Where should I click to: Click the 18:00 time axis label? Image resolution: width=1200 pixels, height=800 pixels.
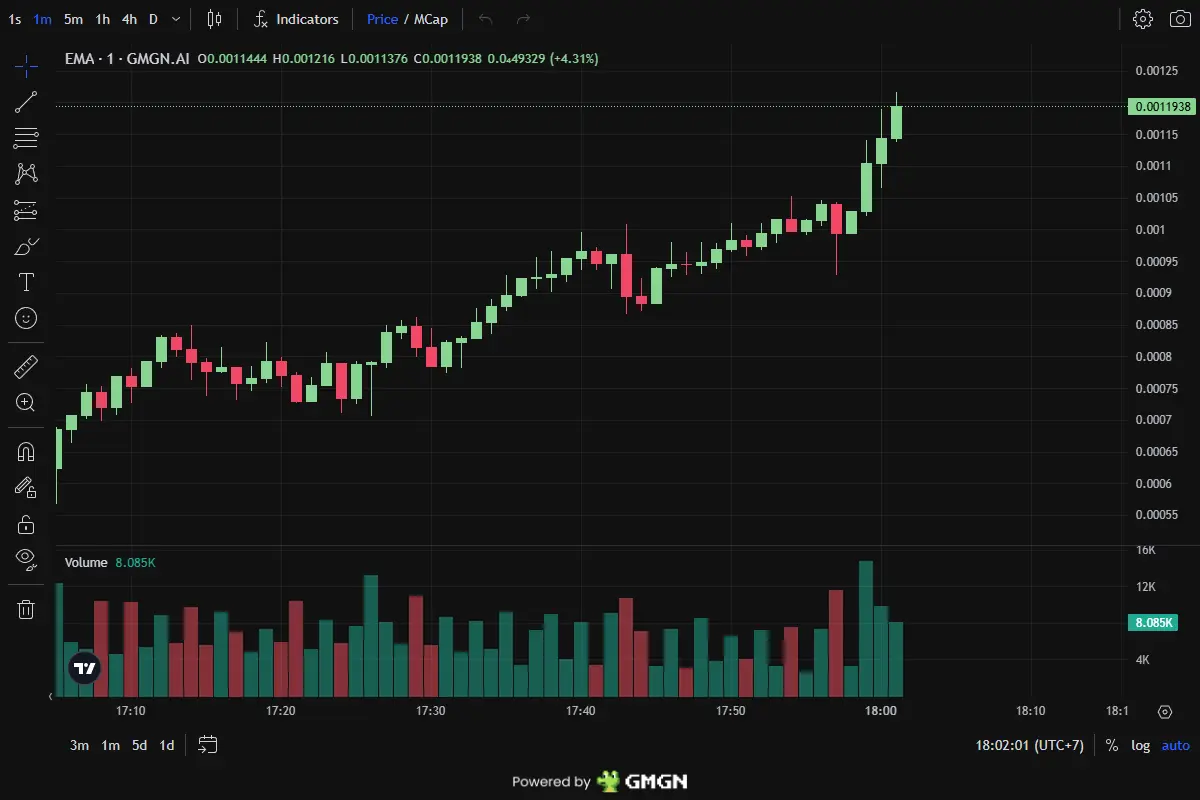880,711
